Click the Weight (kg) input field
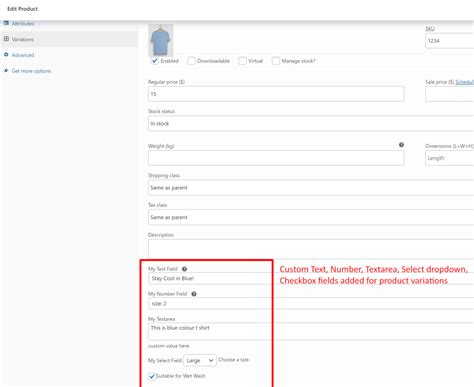Screen dimensions: 474x387 point(276,158)
